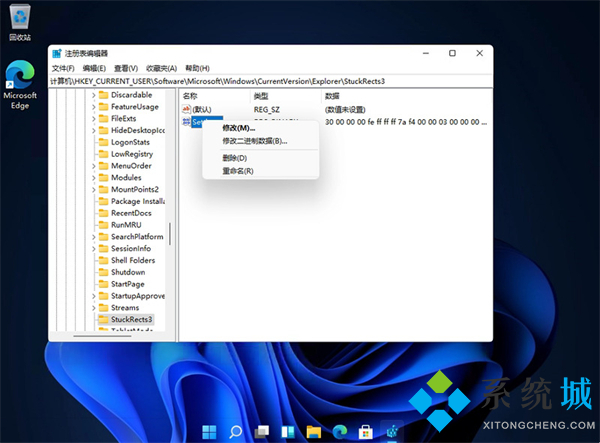Viewport: 600px width, 443px height.
Task: Click the Shutdown folder icon
Action: [x=103, y=272]
